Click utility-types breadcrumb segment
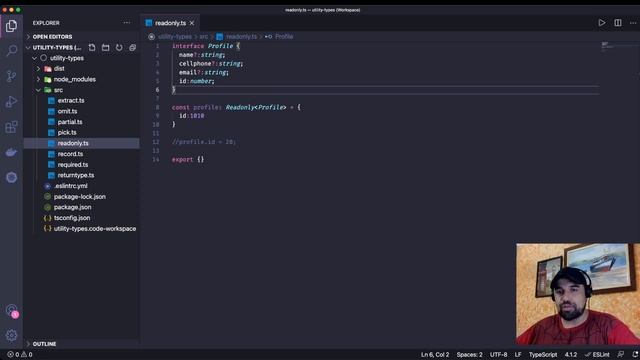This screenshot has height=360, width=640. pos(175,37)
